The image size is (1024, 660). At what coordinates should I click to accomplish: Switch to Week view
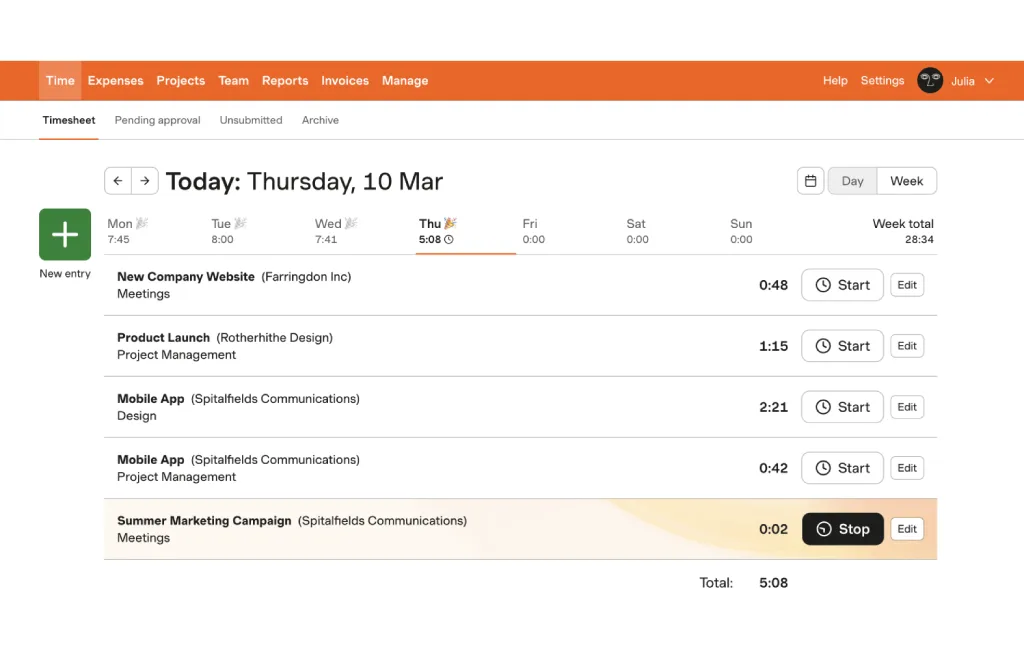click(x=906, y=181)
